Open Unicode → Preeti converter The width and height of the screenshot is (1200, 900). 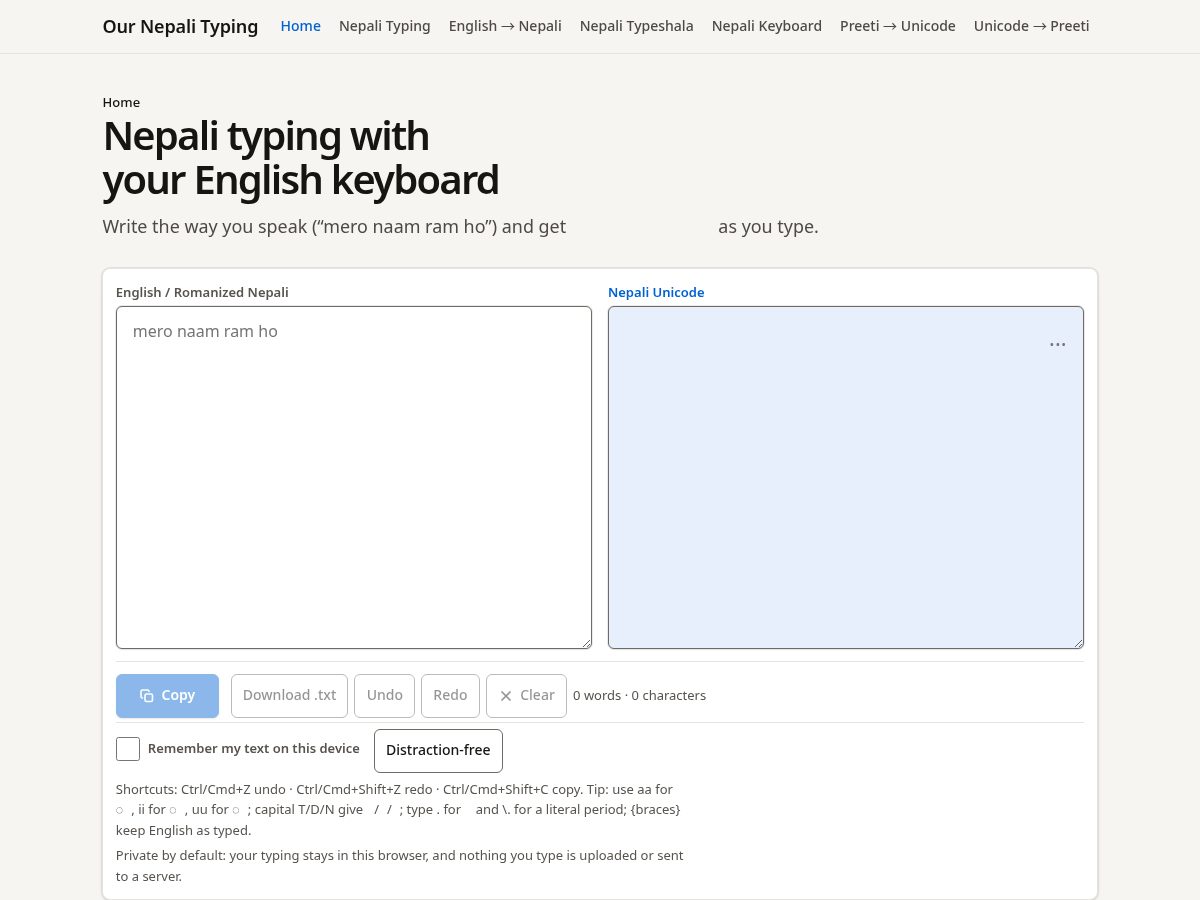(x=1032, y=26)
